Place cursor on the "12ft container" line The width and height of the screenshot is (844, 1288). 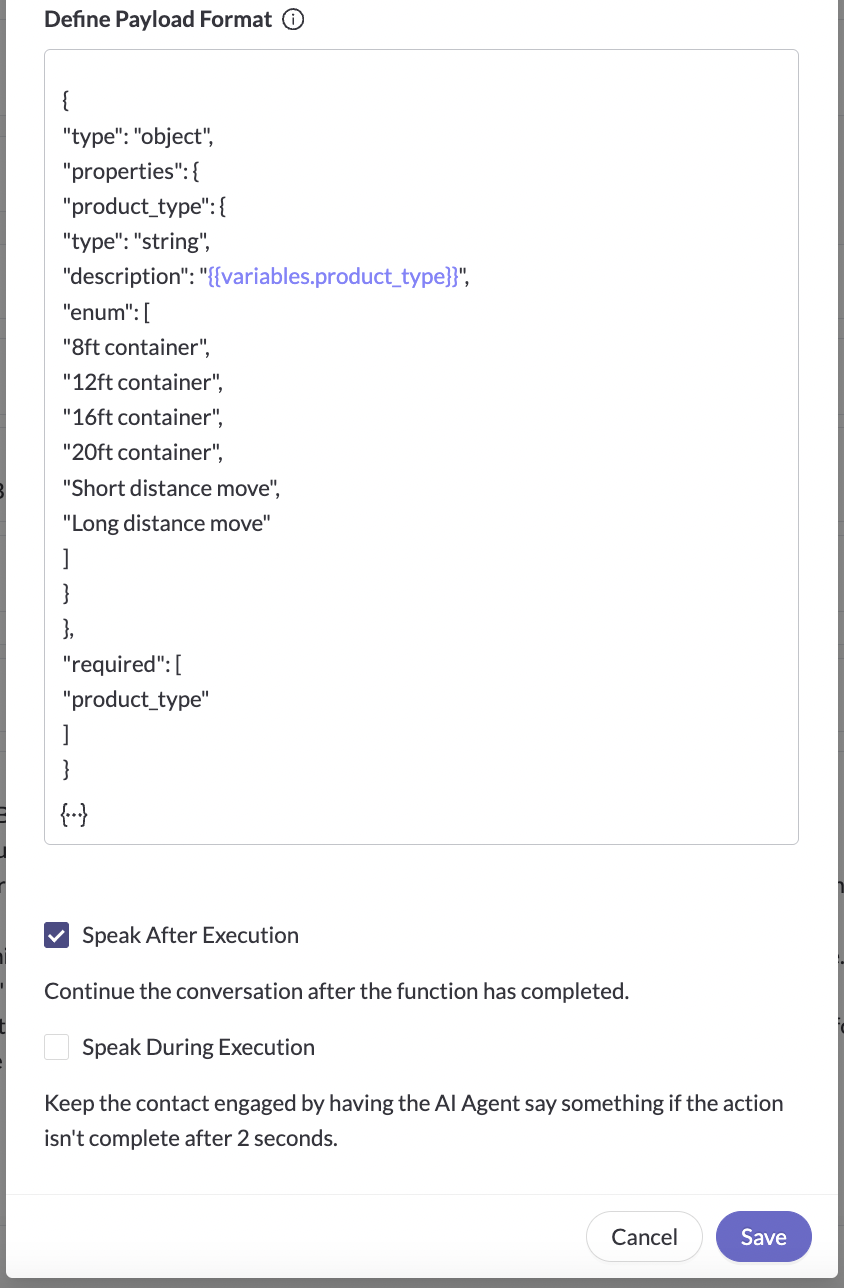pos(141,382)
